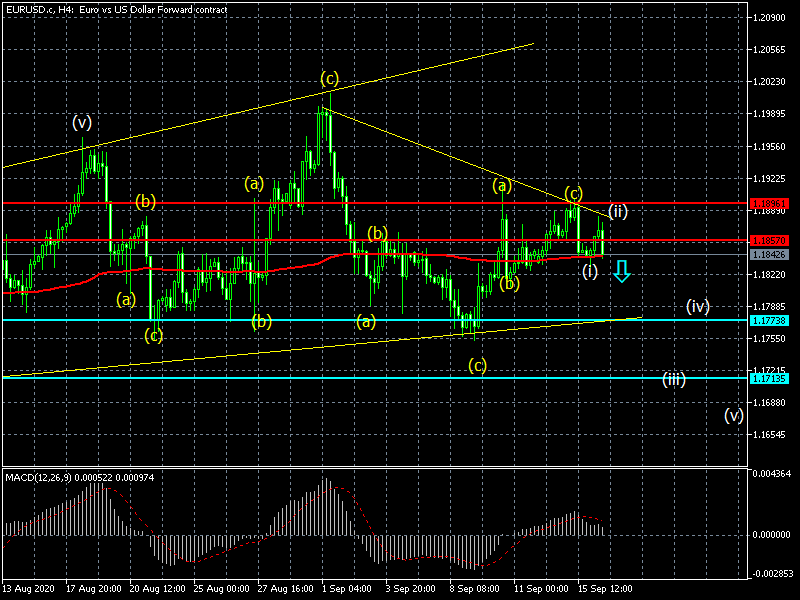The height and width of the screenshot is (600, 800).
Task: Click the 1.20565 price axis label
Action: [769, 49]
